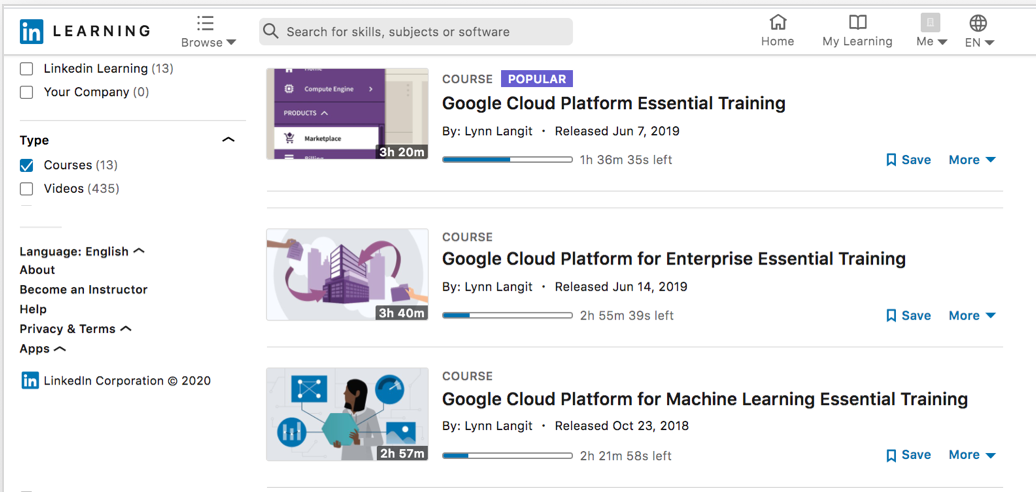Image resolution: width=1036 pixels, height=492 pixels.
Task: Expand the Language: English footer menu
Action: 82,252
